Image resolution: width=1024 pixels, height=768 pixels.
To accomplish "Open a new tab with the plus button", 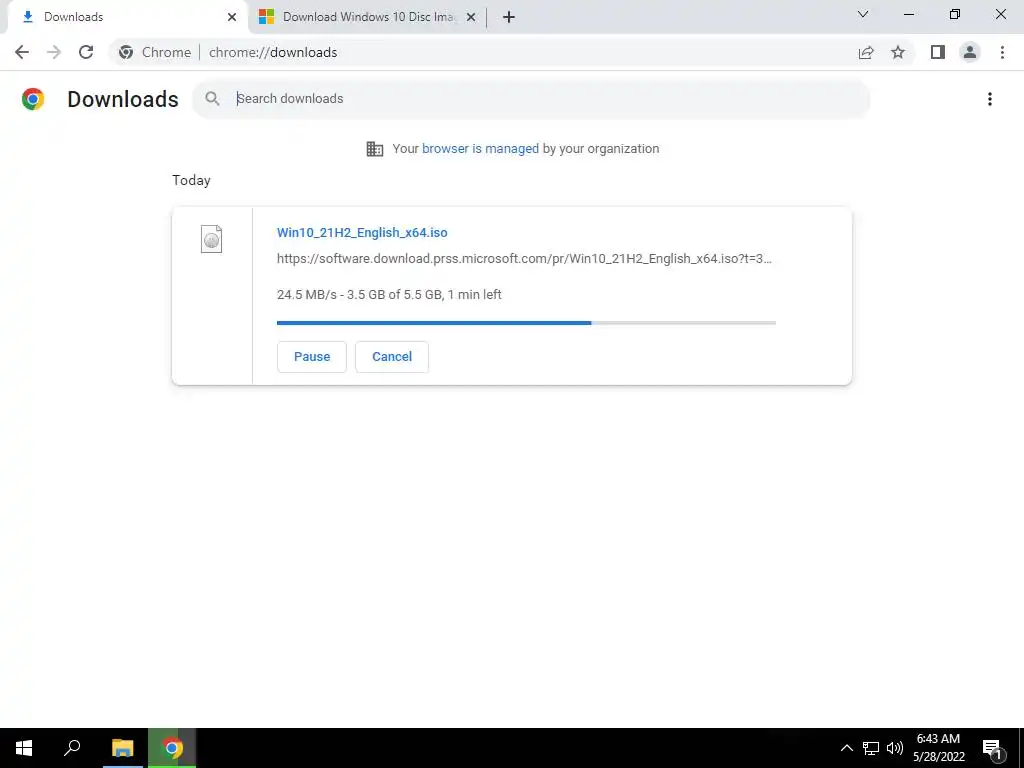I will pyautogui.click(x=509, y=17).
